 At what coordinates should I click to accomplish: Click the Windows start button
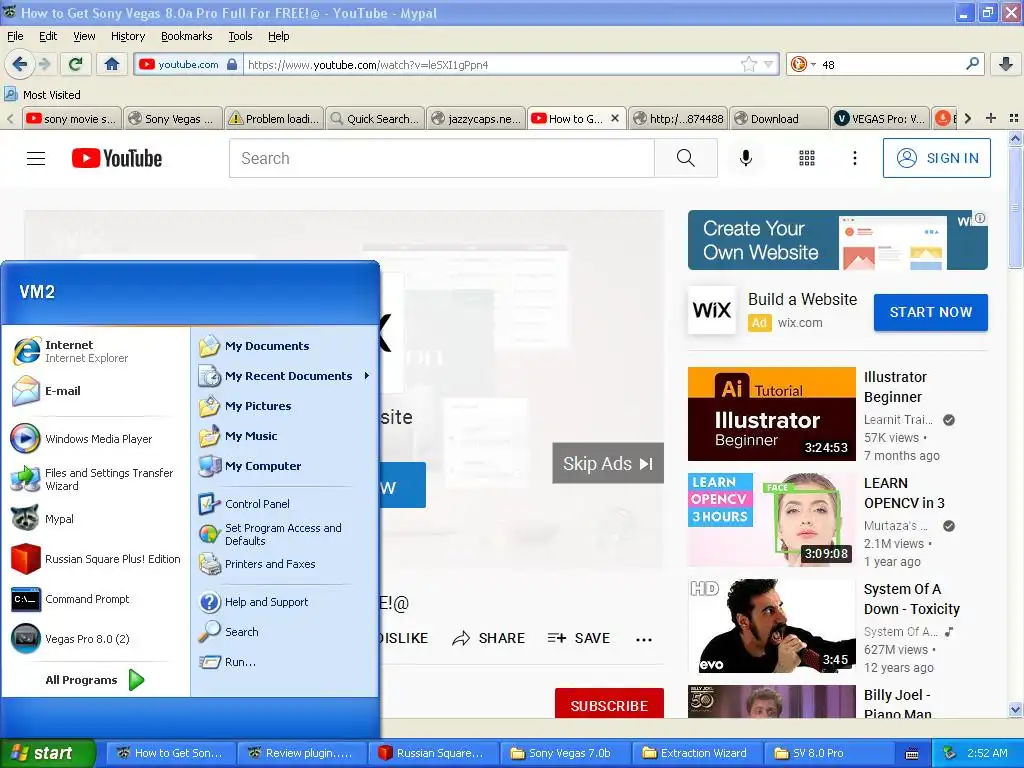(x=47, y=753)
